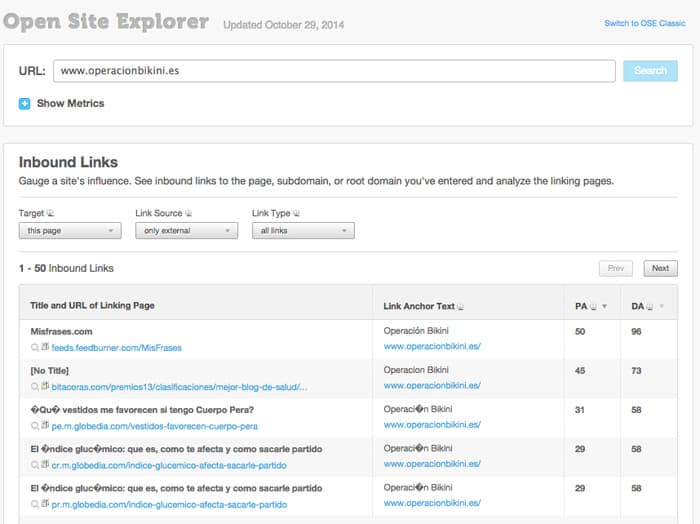Click 'PA' column header label
Viewport: 700px width, 524px height.
coord(581,307)
